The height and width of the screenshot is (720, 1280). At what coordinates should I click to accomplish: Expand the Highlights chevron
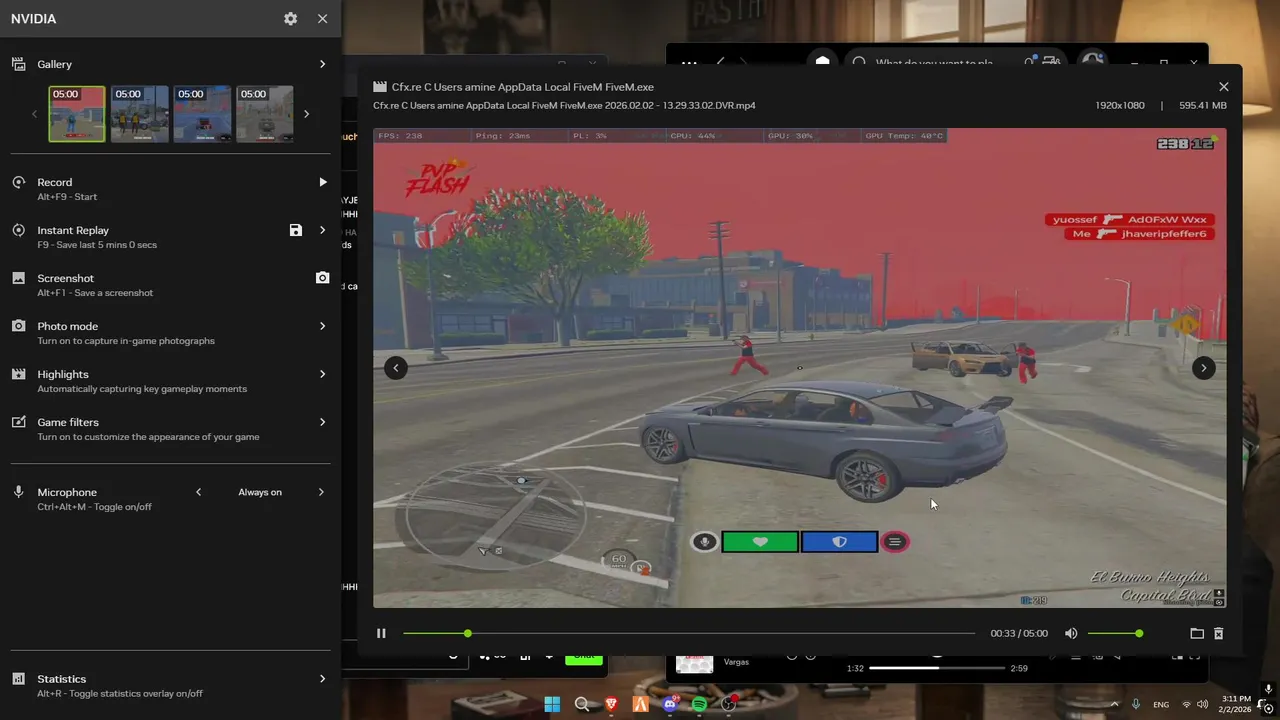click(322, 374)
